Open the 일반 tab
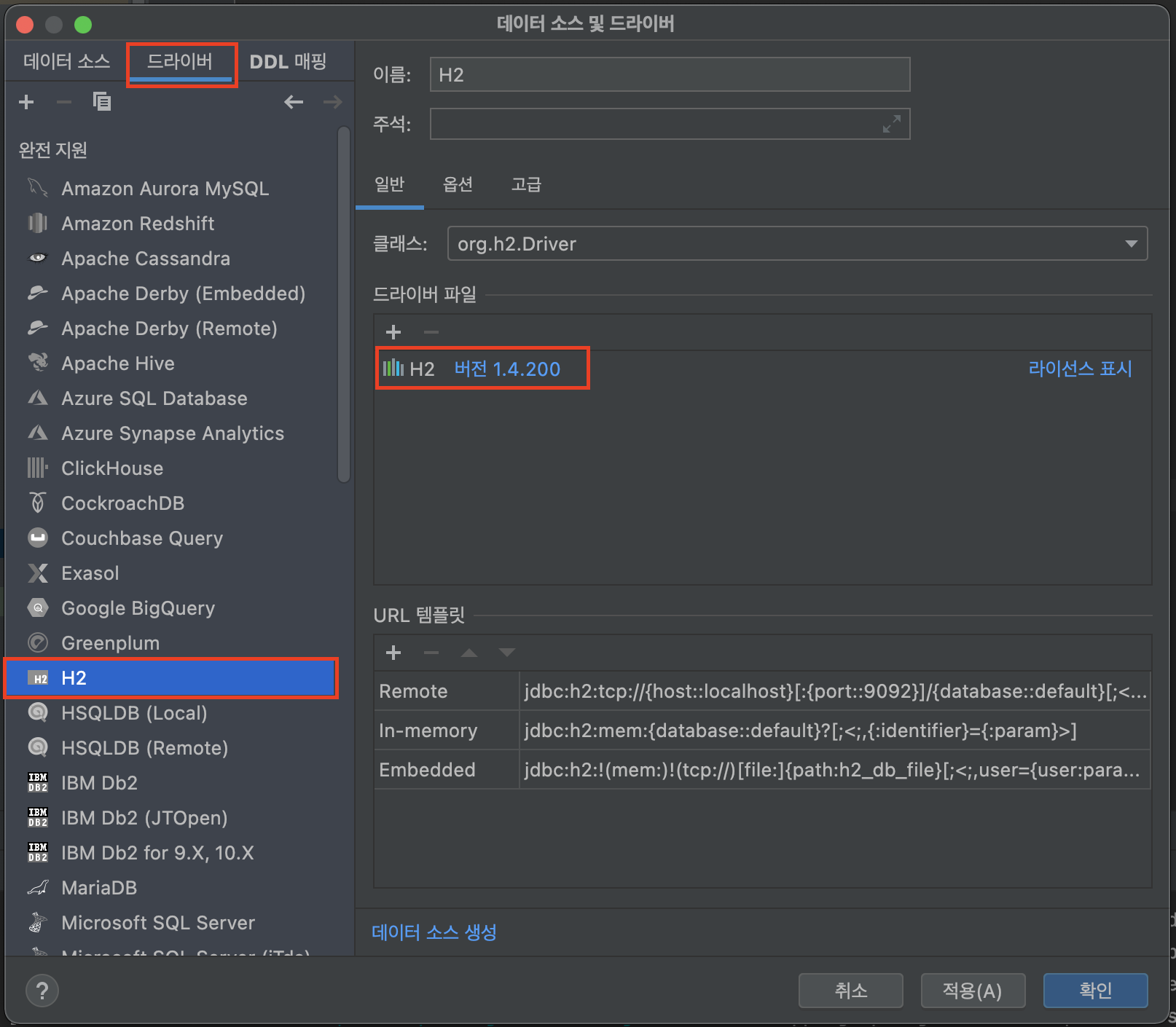This screenshot has height=1027, width=1176. [x=390, y=184]
